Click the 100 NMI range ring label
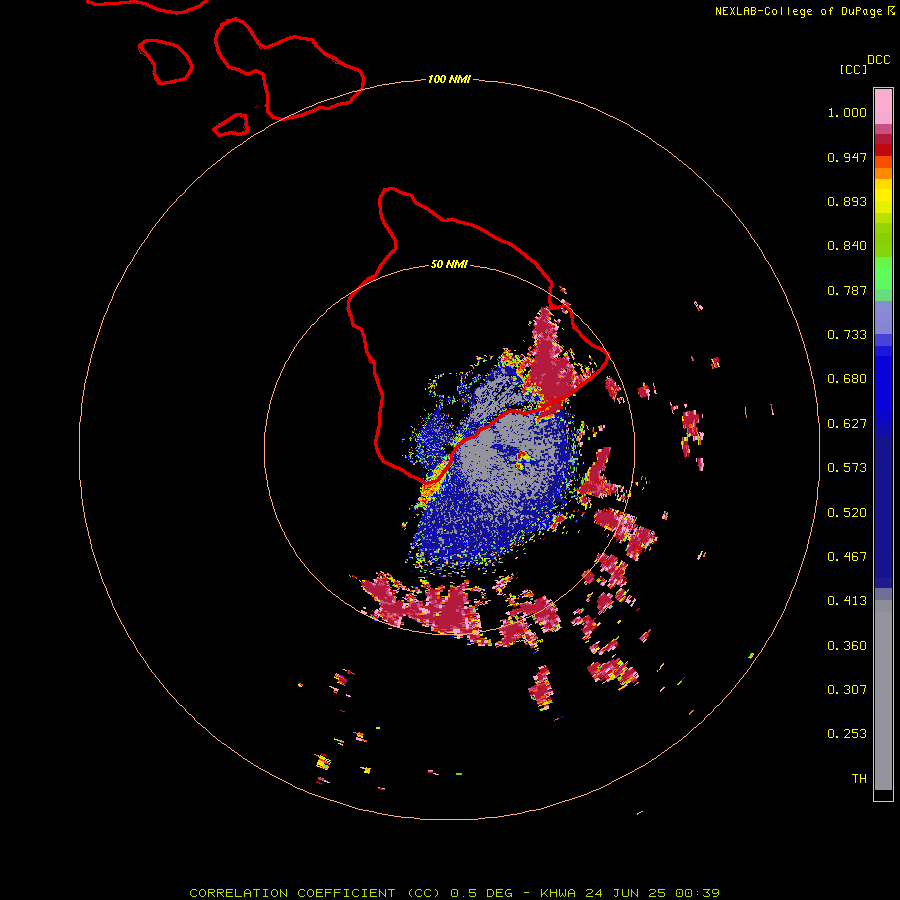The height and width of the screenshot is (900, 900). click(x=449, y=79)
